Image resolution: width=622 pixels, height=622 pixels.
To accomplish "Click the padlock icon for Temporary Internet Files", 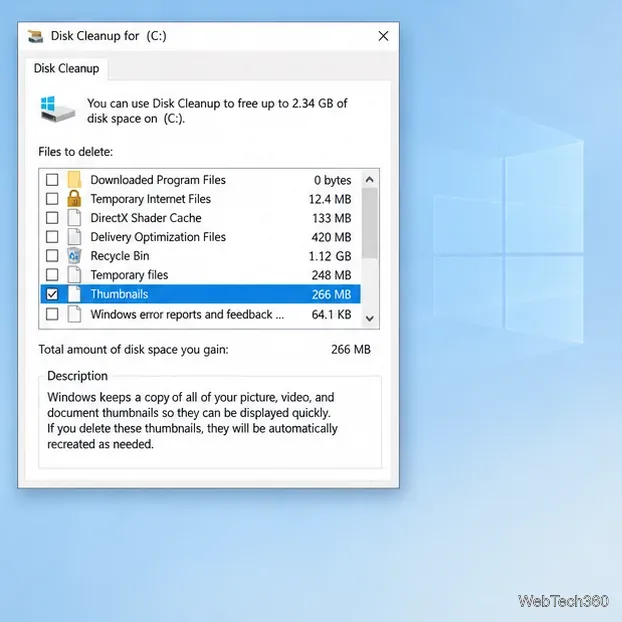I will tap(74, 198).
